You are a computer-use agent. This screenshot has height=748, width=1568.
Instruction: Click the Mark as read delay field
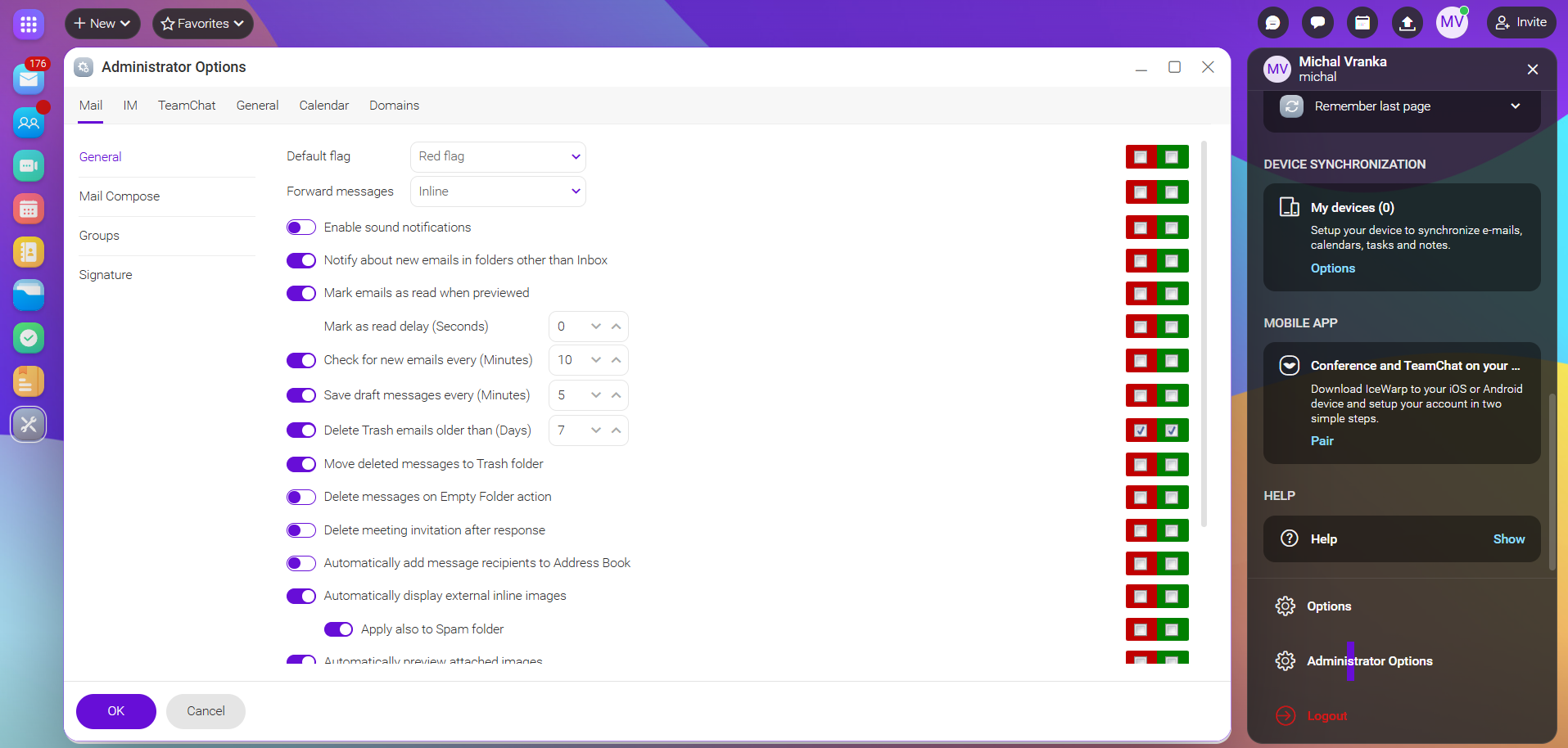pyautogui.click(x=589, y=327)
